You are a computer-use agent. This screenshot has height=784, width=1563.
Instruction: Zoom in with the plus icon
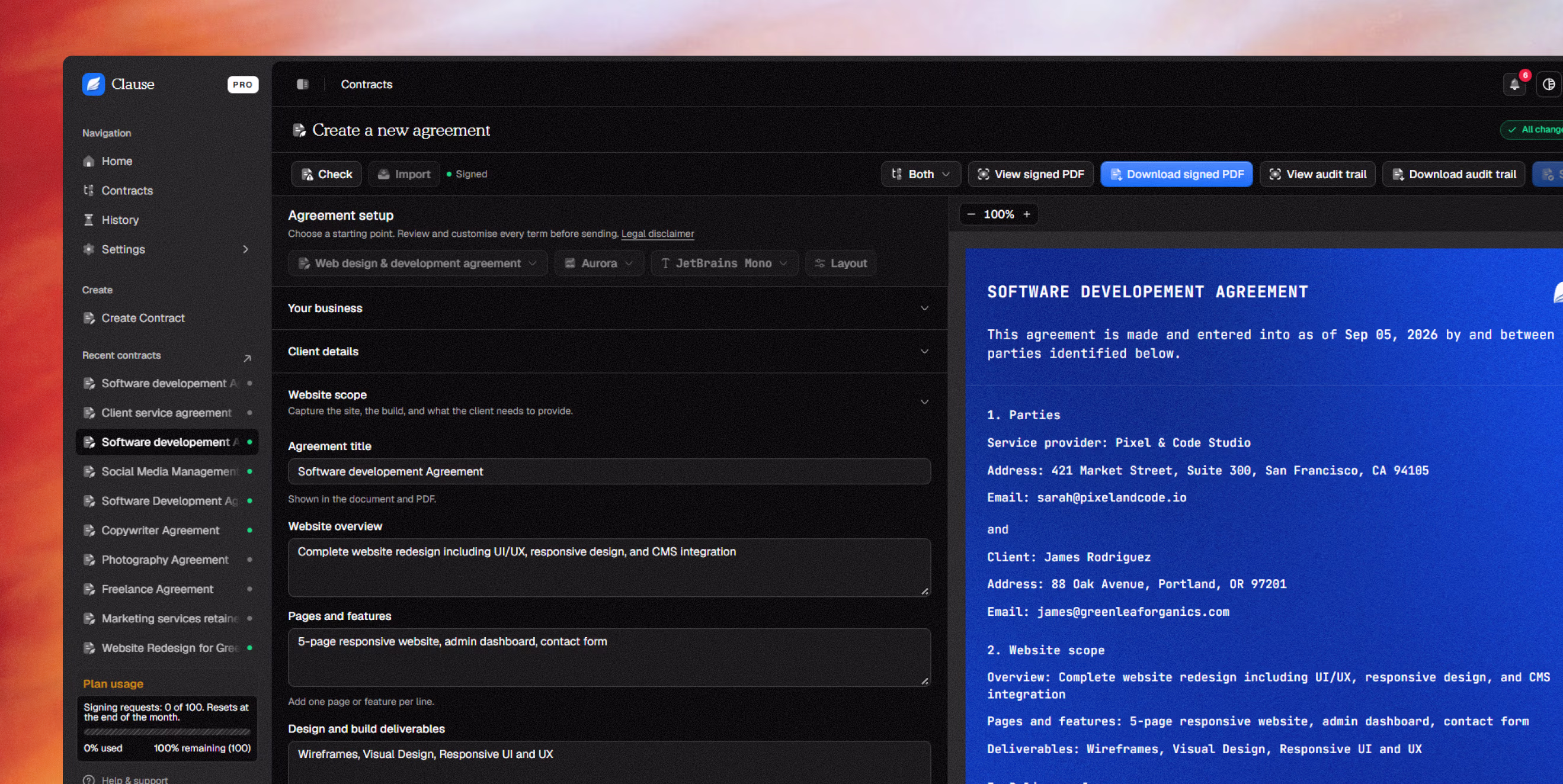(x=1027, y=214)
